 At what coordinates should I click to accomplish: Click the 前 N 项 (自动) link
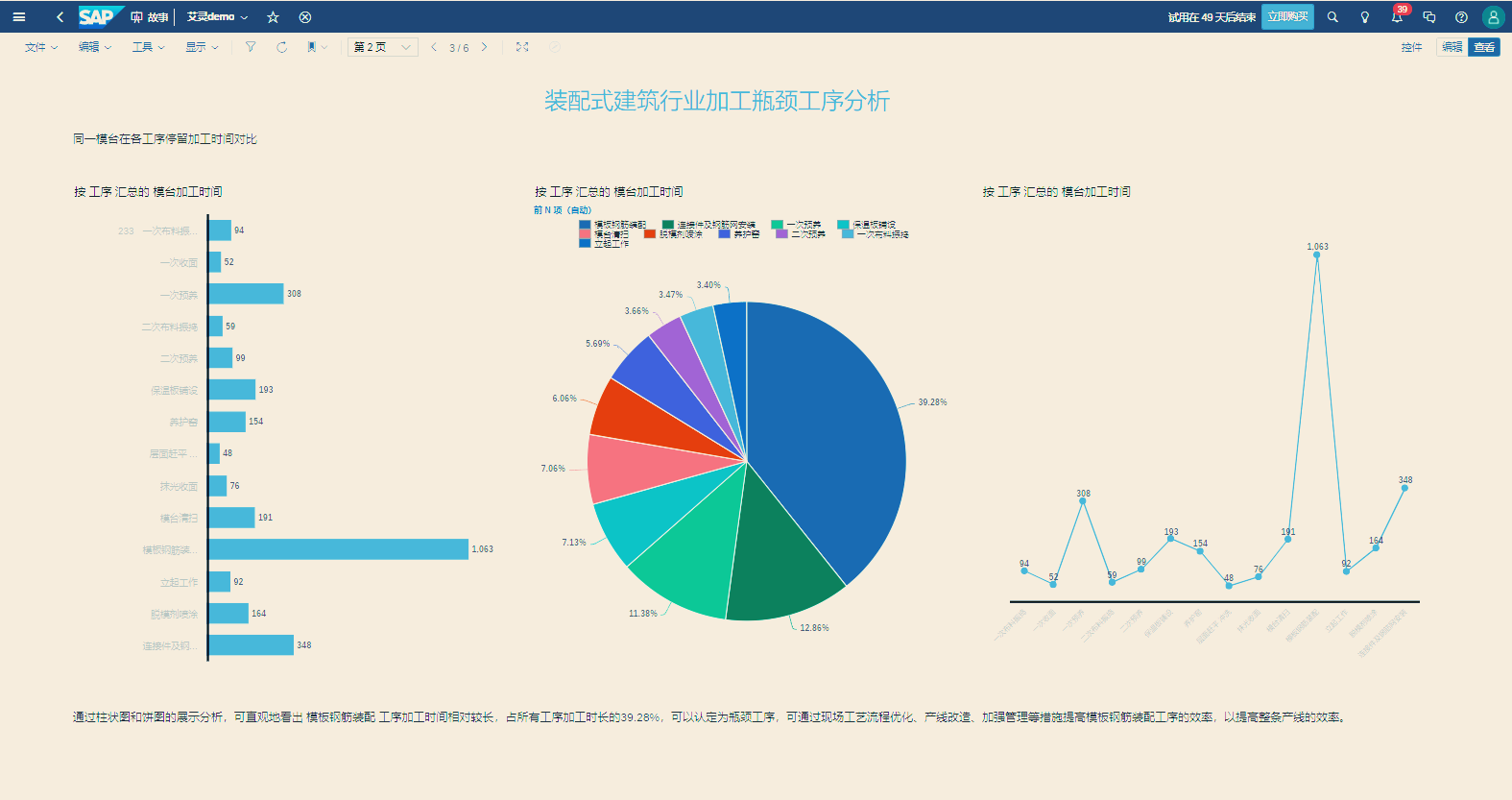tap(563, 209)
